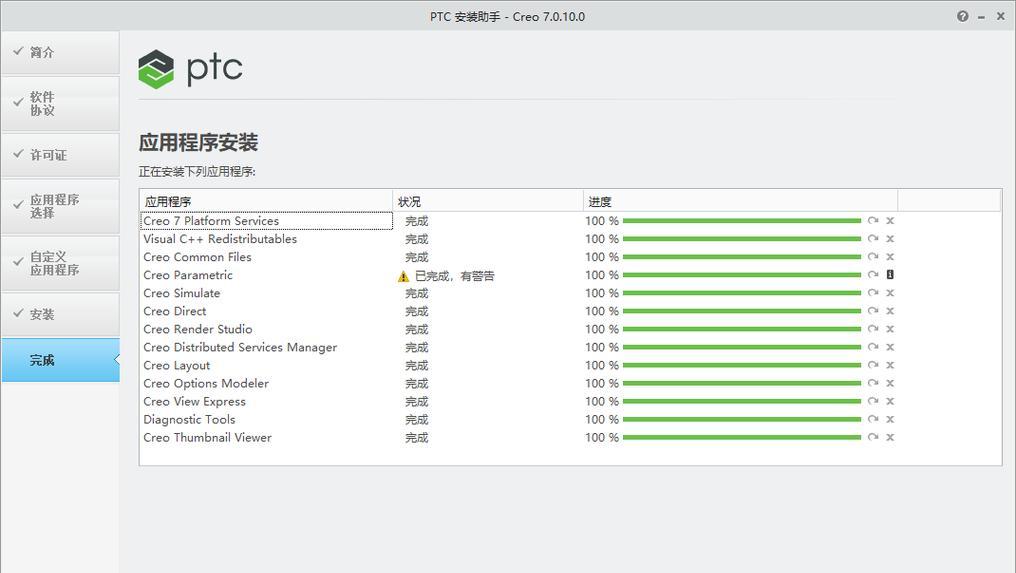Go to the 简介 step

(x=60, y=53)
